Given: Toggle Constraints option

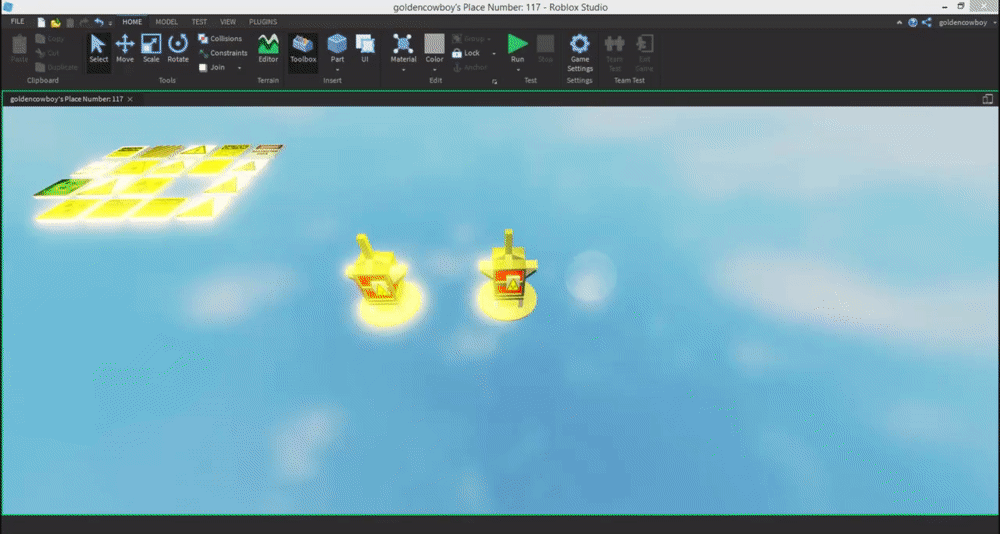Looking at the screenshot, I should (223, 53).
